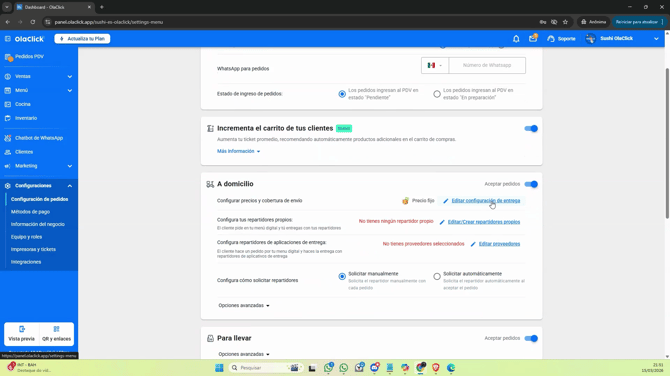The width and height of the screenshot is (670, 376).
Task: Open Brave browser from taskbar
Action: pyautogui.click(x=436, y=368)
